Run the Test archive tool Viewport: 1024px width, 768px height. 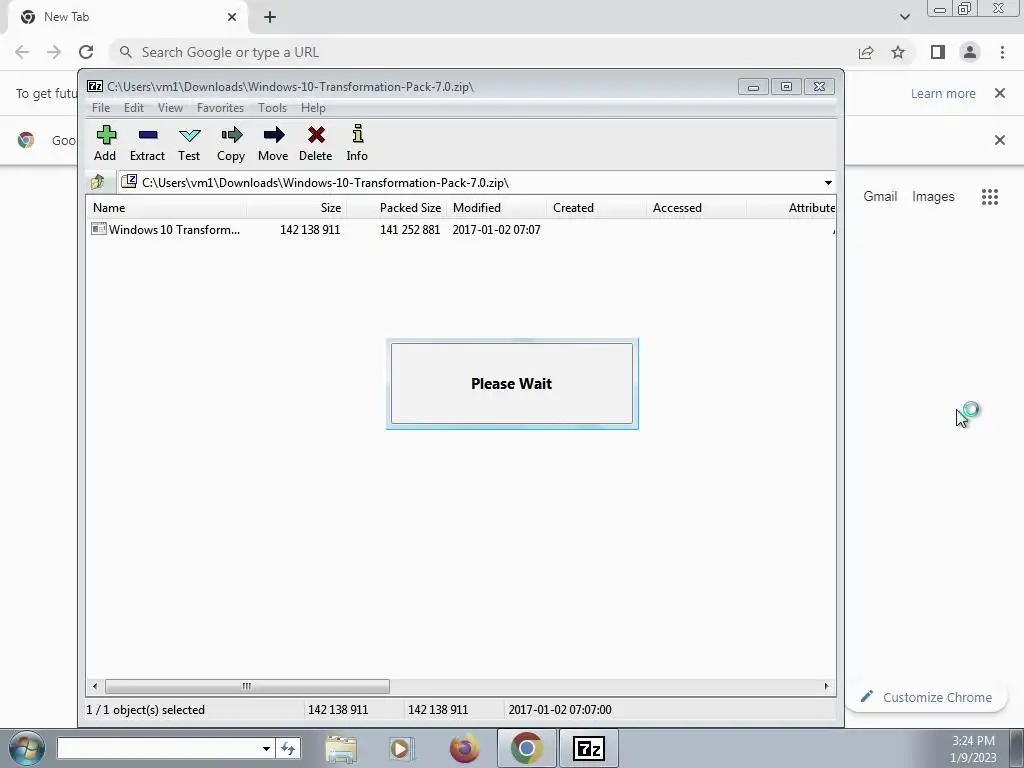pyautogui.click(x=189, y=143)
